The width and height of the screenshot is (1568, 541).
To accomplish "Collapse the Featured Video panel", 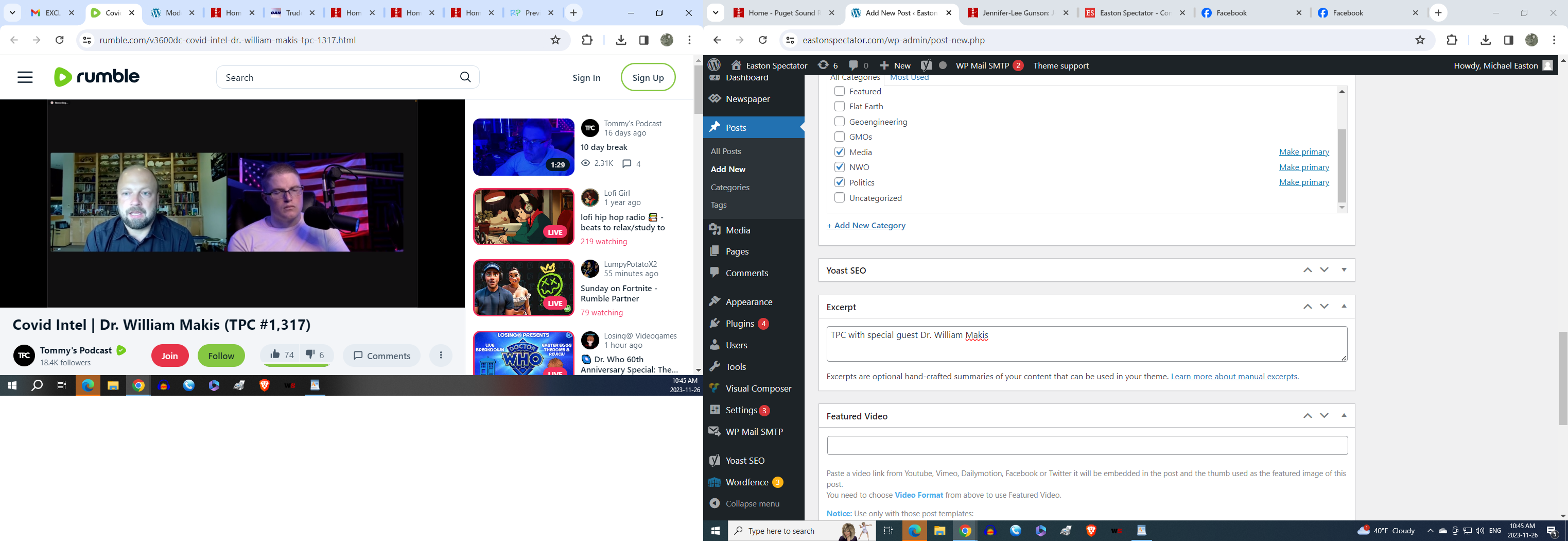I will coord(1344,415).
